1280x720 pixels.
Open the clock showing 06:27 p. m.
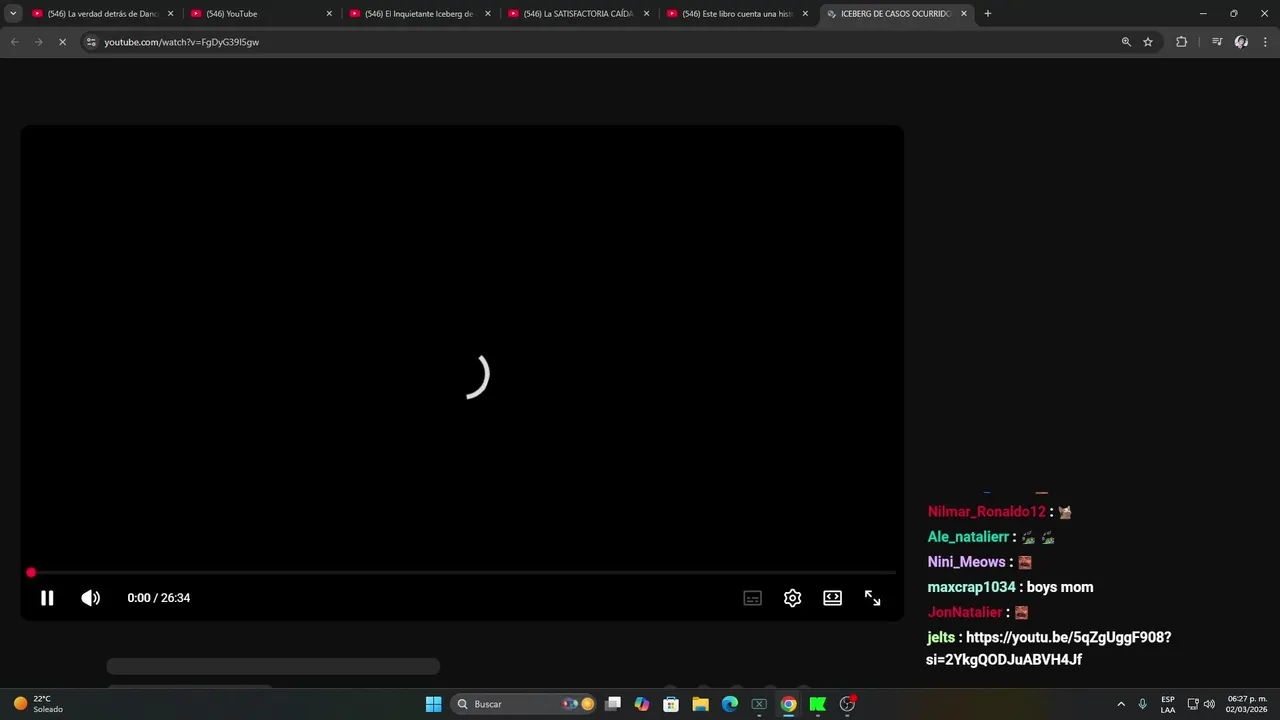tap(1247, 704)
